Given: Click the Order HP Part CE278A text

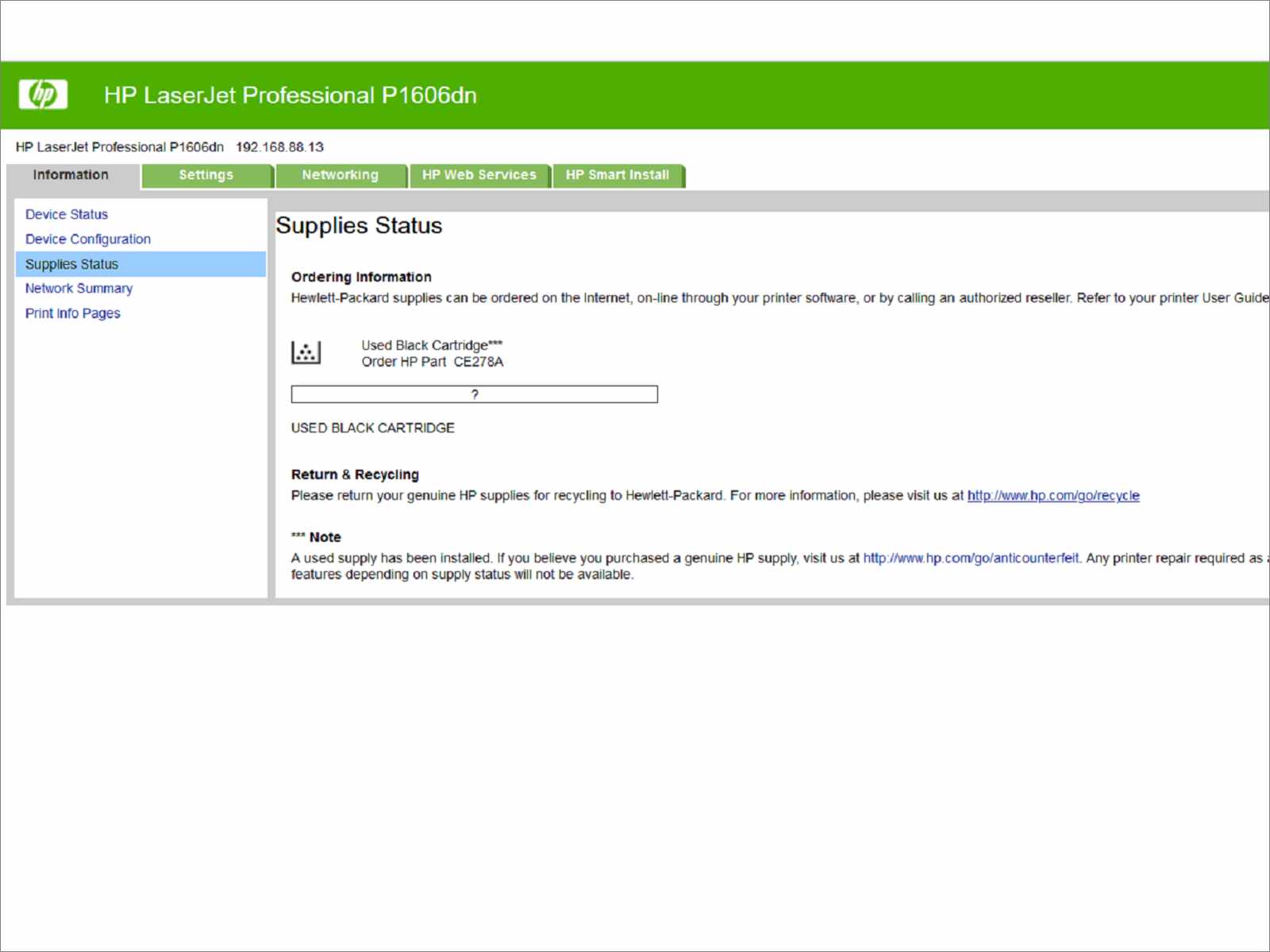Looking at the screenshot, I should pyautogui.click(x=433, y=363).
